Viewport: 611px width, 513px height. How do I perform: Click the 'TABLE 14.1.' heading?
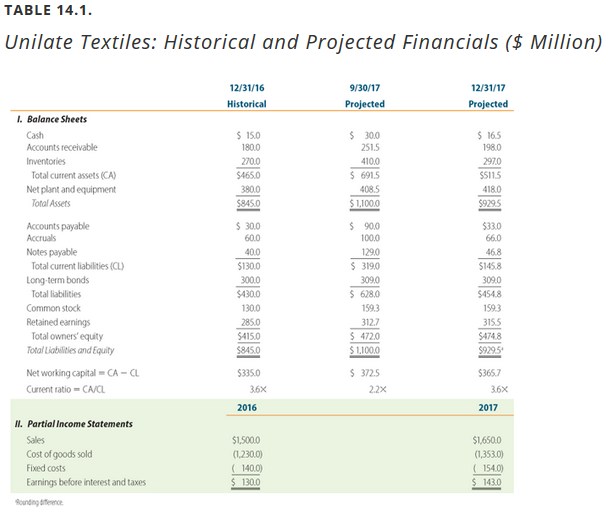[48, 10]
